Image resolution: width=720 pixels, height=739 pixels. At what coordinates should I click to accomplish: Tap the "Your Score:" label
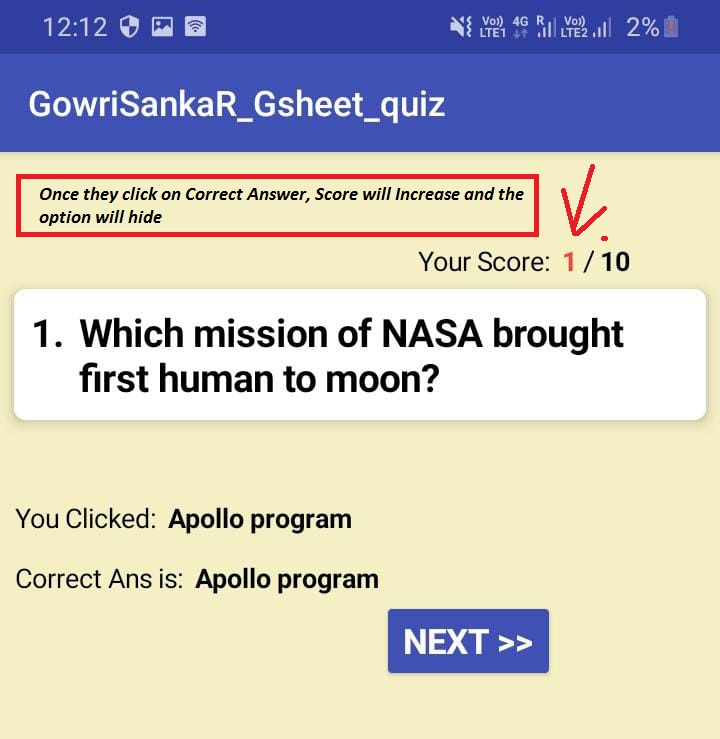(x=484, y=262)
